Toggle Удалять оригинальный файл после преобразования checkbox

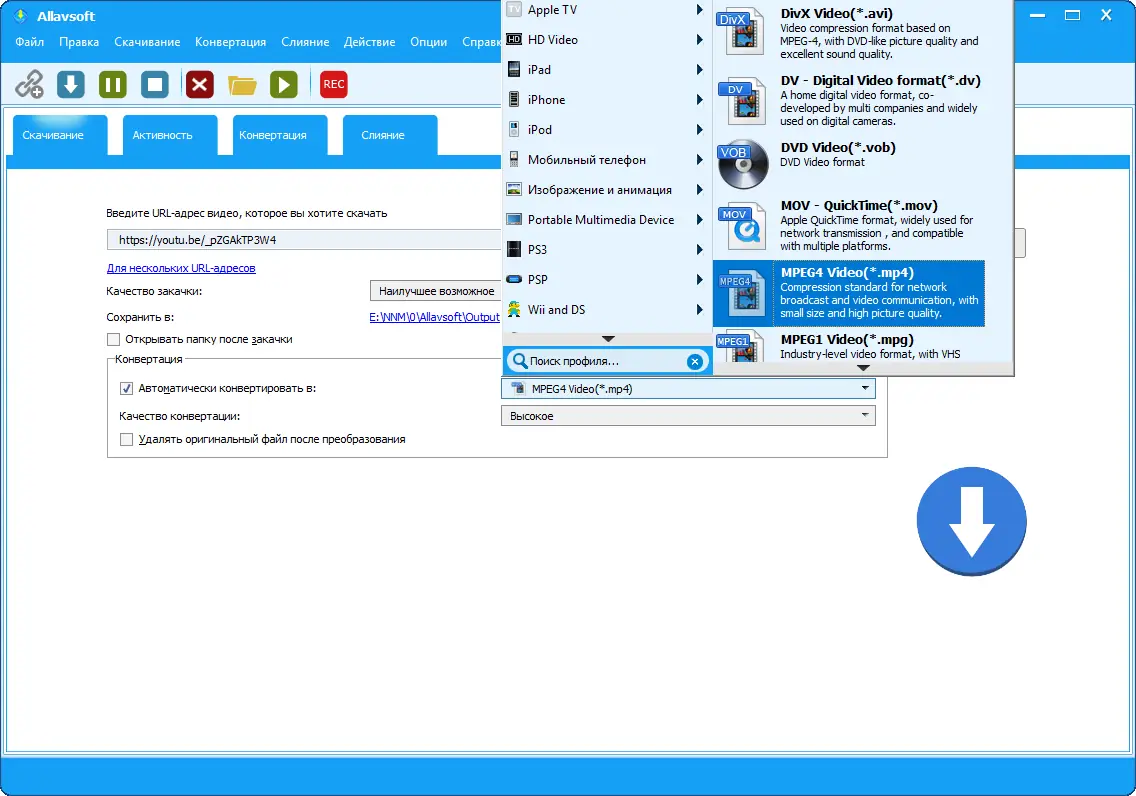[x=126, y=439]
